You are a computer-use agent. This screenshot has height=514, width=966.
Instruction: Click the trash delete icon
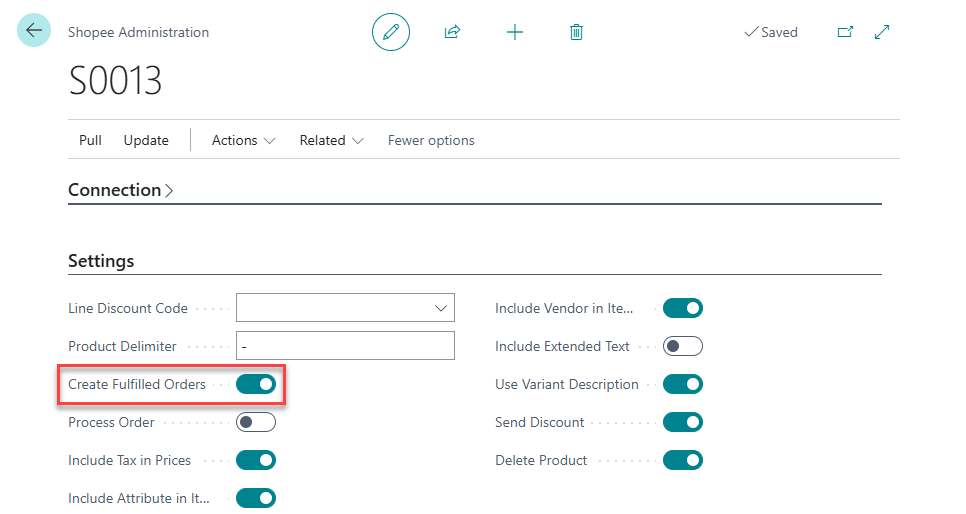pos(576,32)
